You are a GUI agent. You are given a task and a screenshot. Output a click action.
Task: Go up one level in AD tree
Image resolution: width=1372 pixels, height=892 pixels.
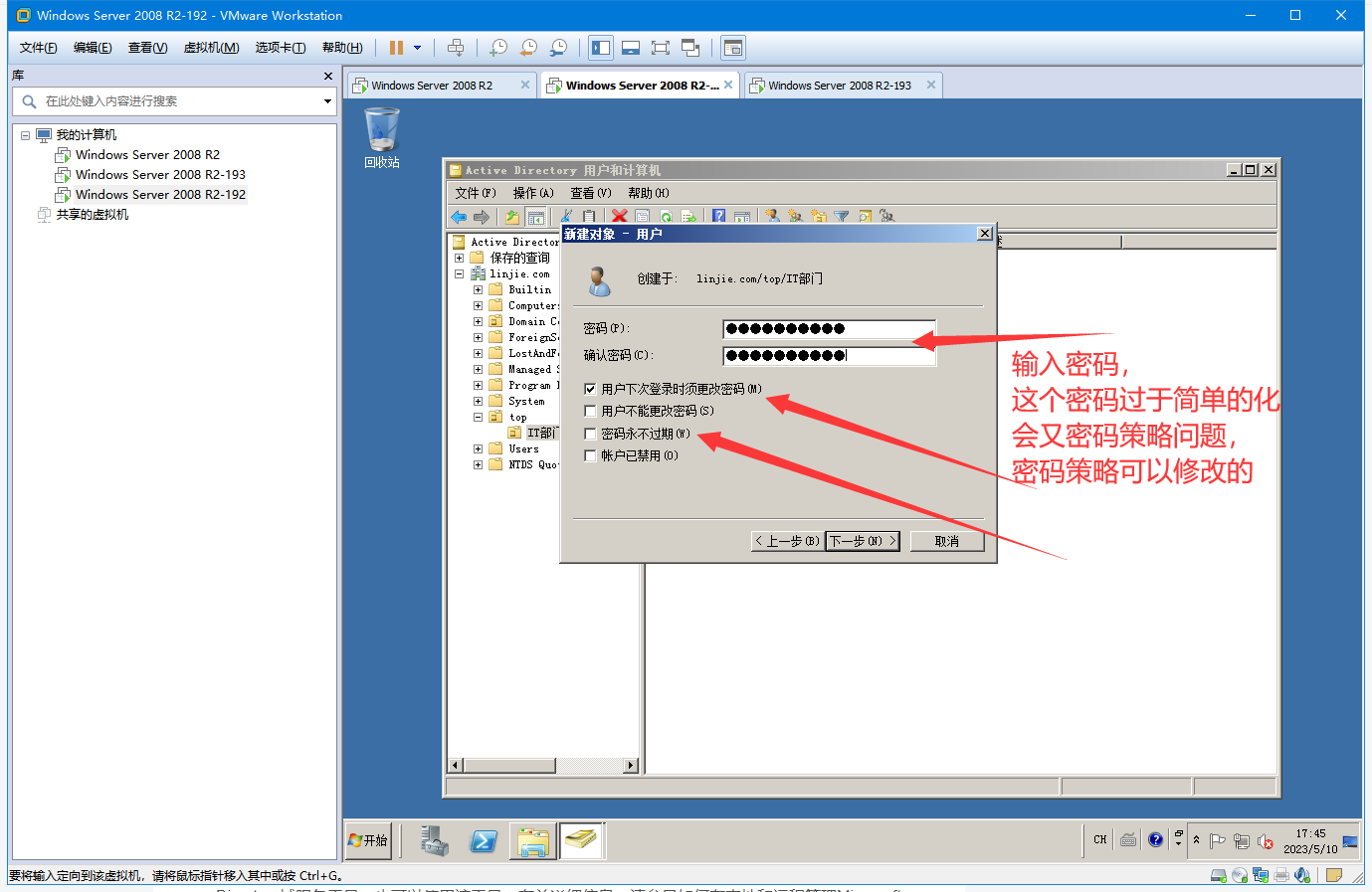click(x=511, y=217)
